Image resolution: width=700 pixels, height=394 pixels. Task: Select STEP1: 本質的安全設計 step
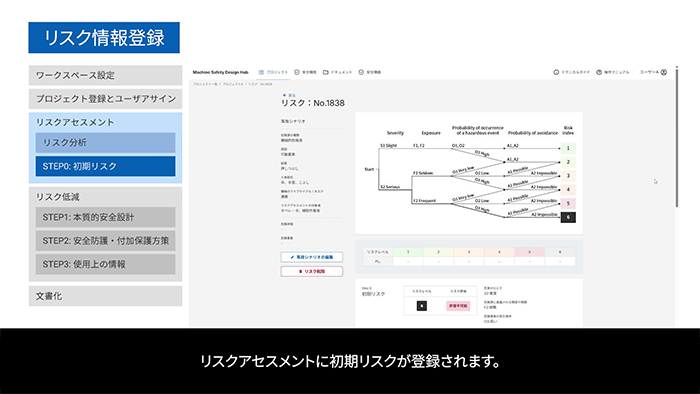(x=105, y=217)
